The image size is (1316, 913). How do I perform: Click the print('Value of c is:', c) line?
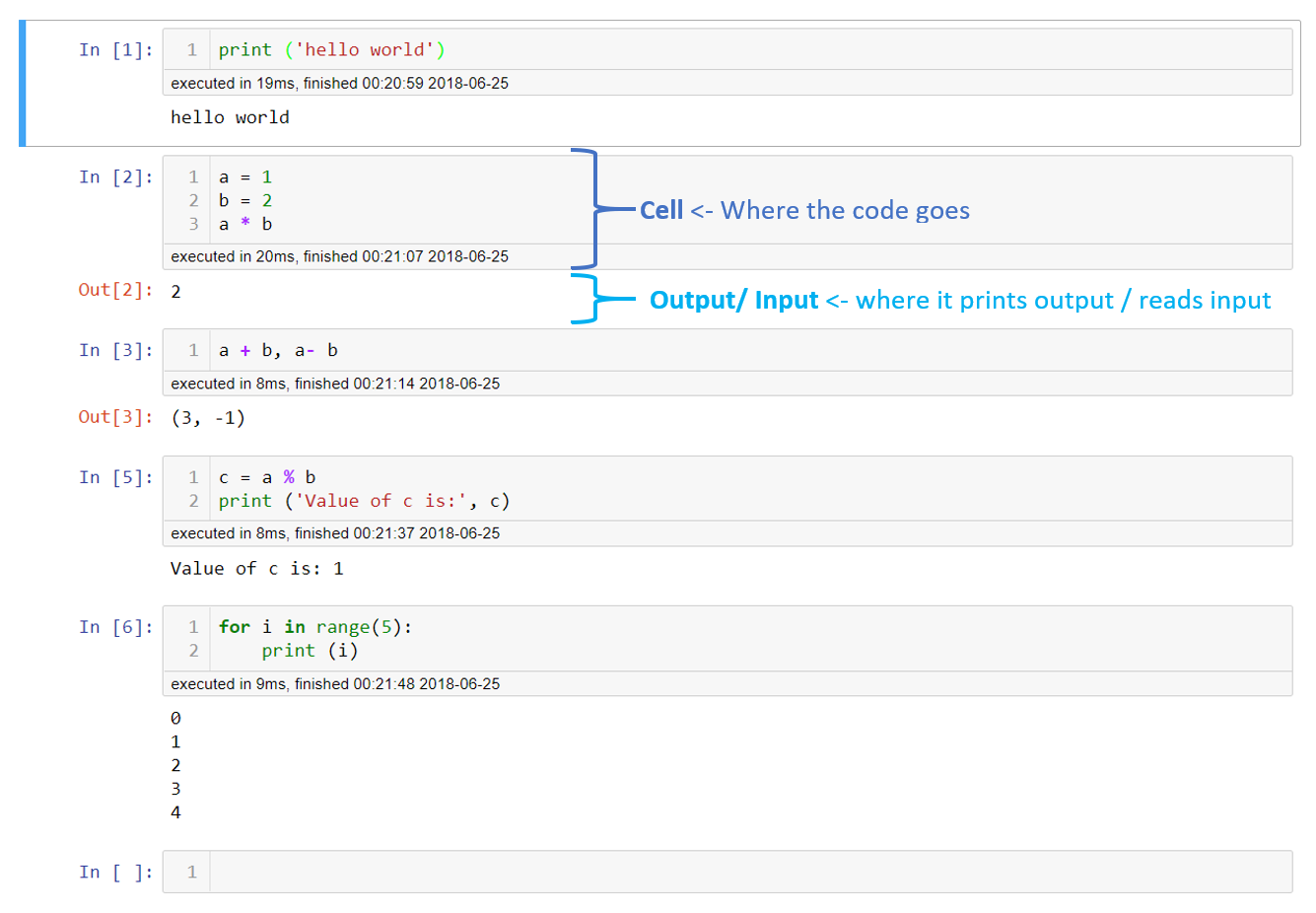click(x=364, y=501)
